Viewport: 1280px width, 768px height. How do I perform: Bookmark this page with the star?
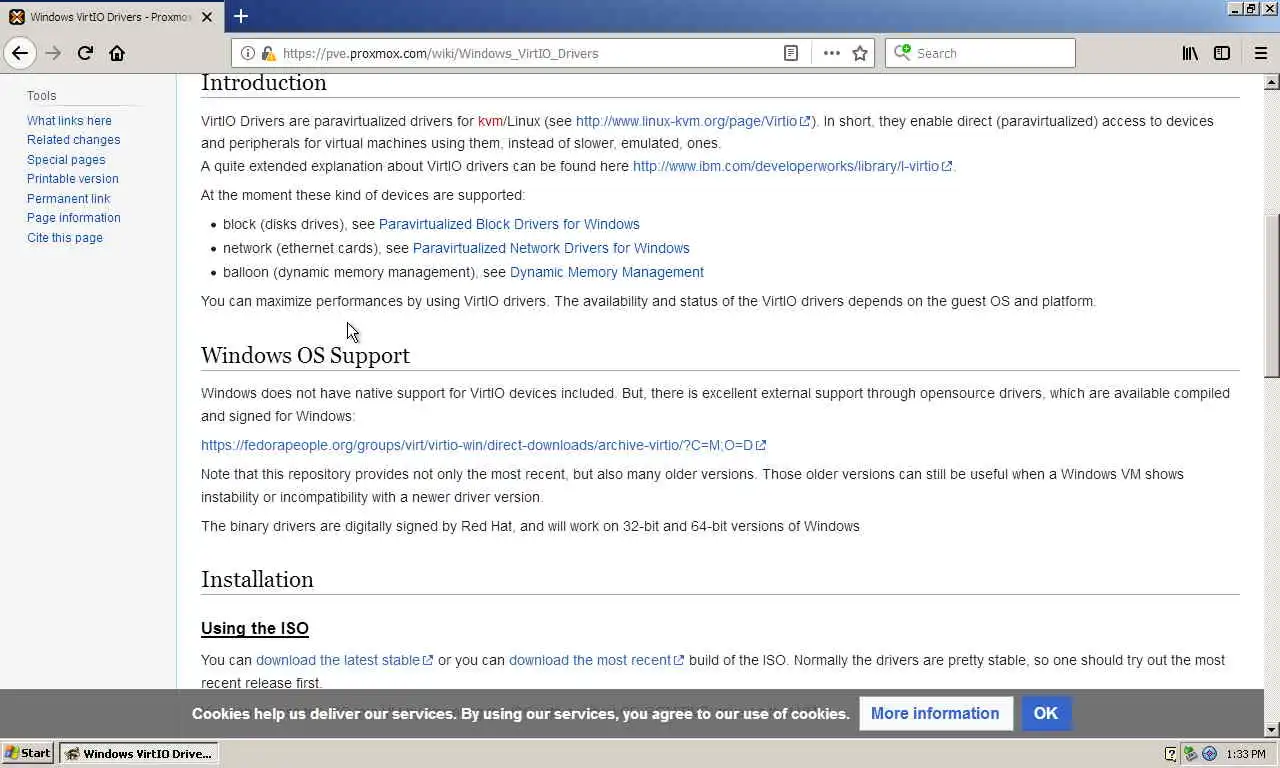(x=860, y=53)
